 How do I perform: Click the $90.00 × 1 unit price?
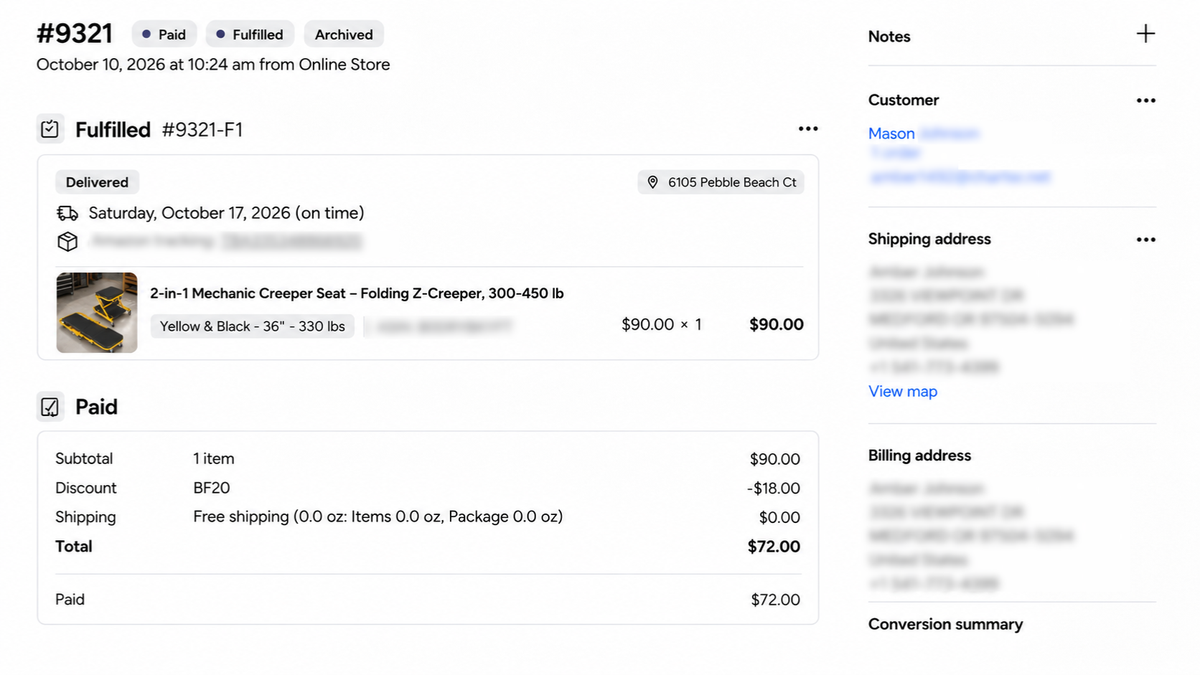[x=662, y=324]
